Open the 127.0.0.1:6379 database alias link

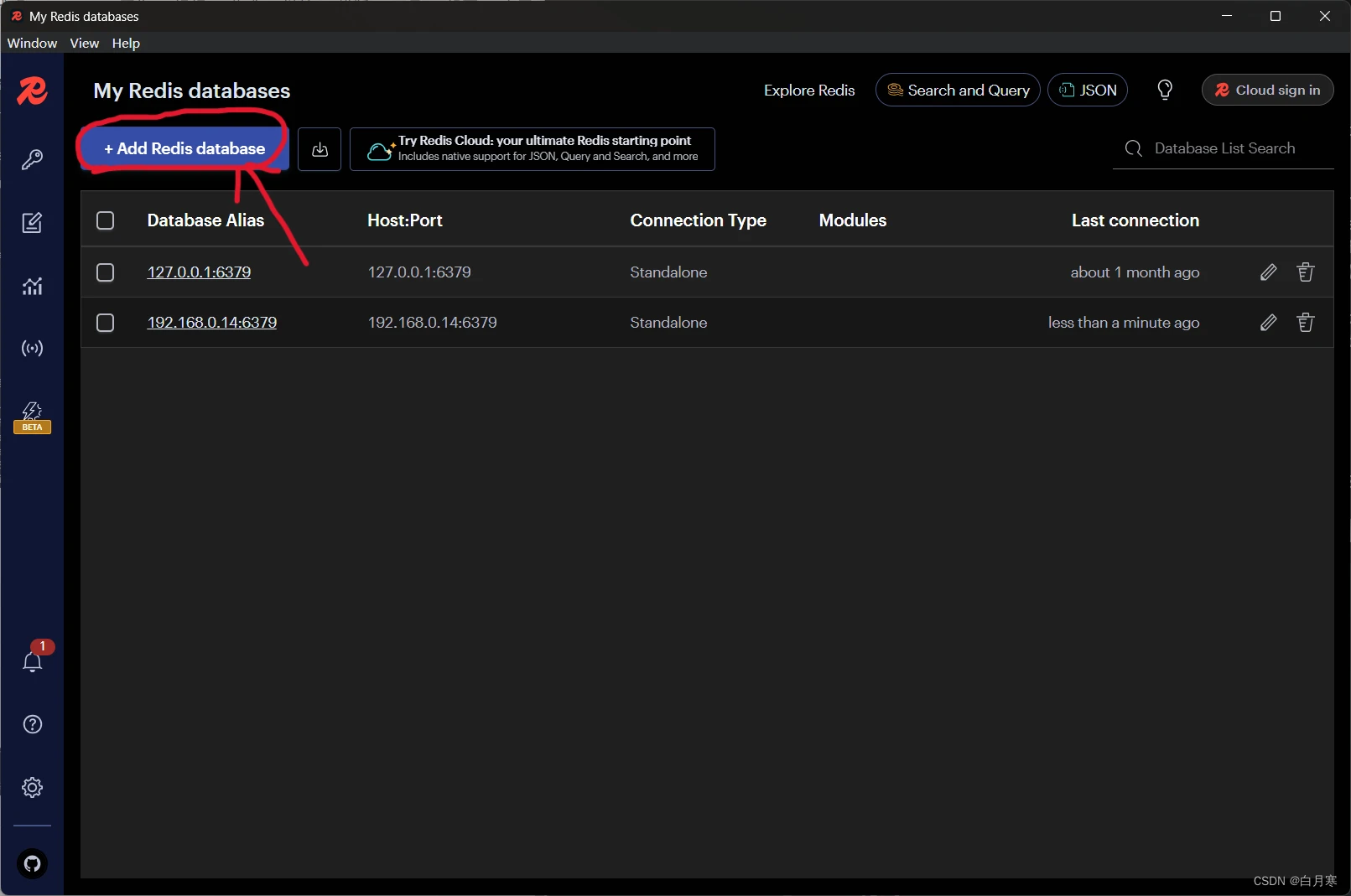coord(199,272)
